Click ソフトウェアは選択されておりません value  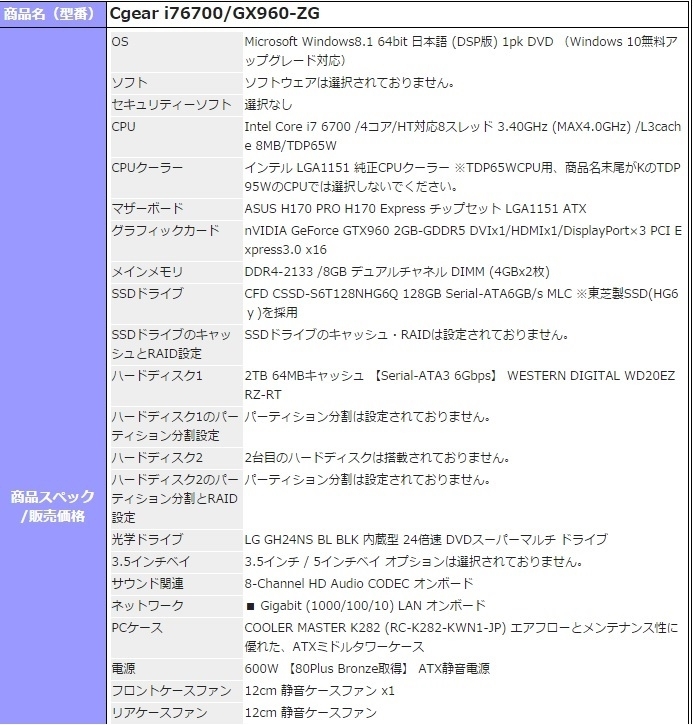[x=350, y=83]
